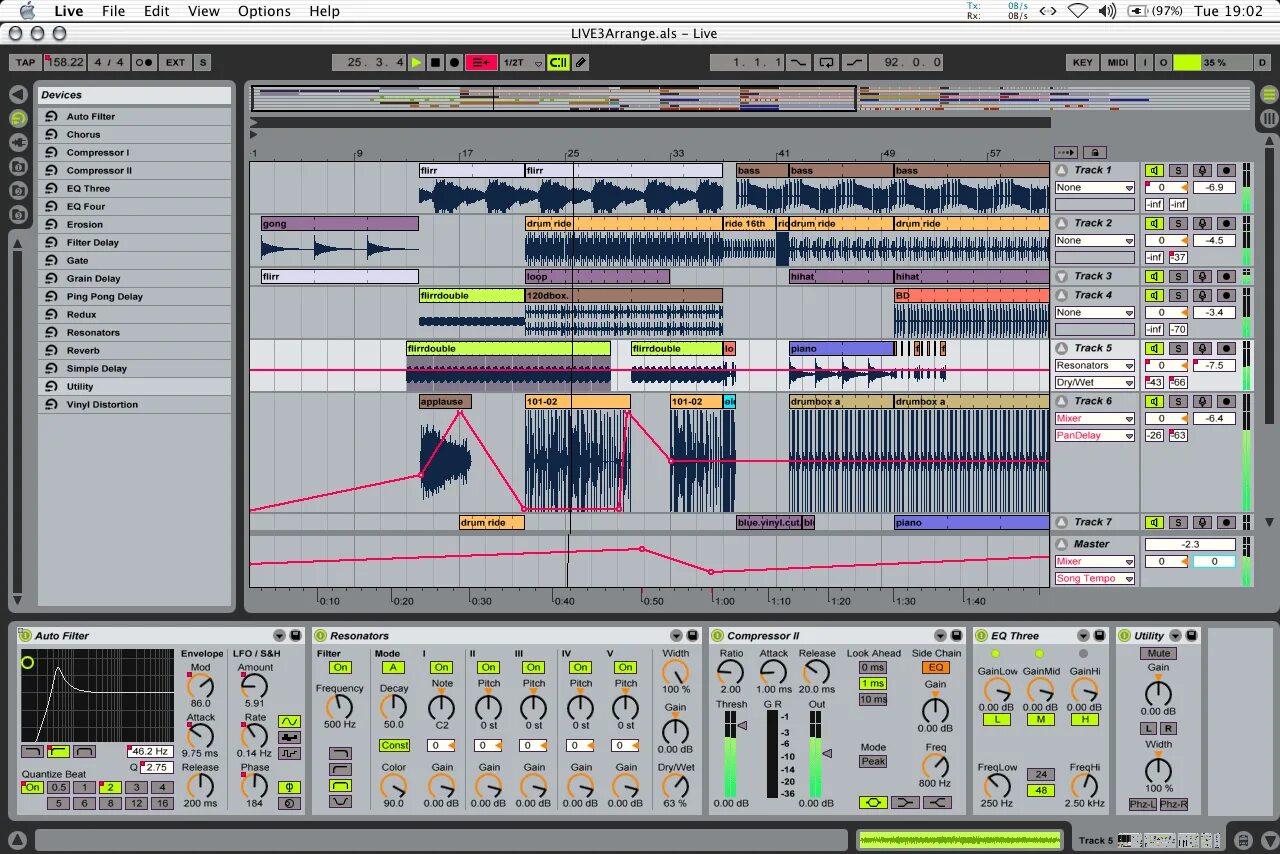Open Track 6 PanDelay control chooser
This screenshot has width=1280, height=854.
click(x=1095, y=435)
